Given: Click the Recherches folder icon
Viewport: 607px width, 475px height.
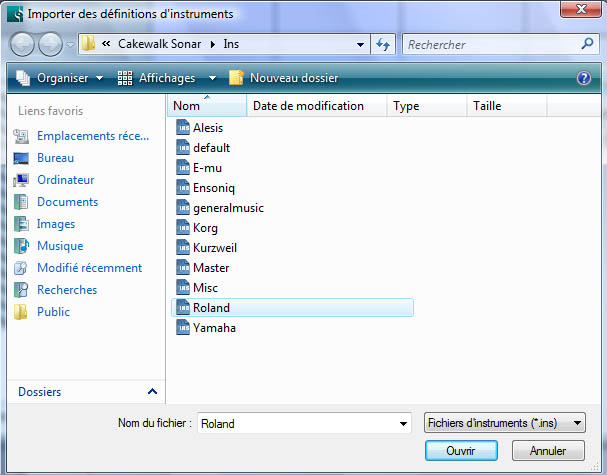Looking at the screenshot, I should point(21,290).
